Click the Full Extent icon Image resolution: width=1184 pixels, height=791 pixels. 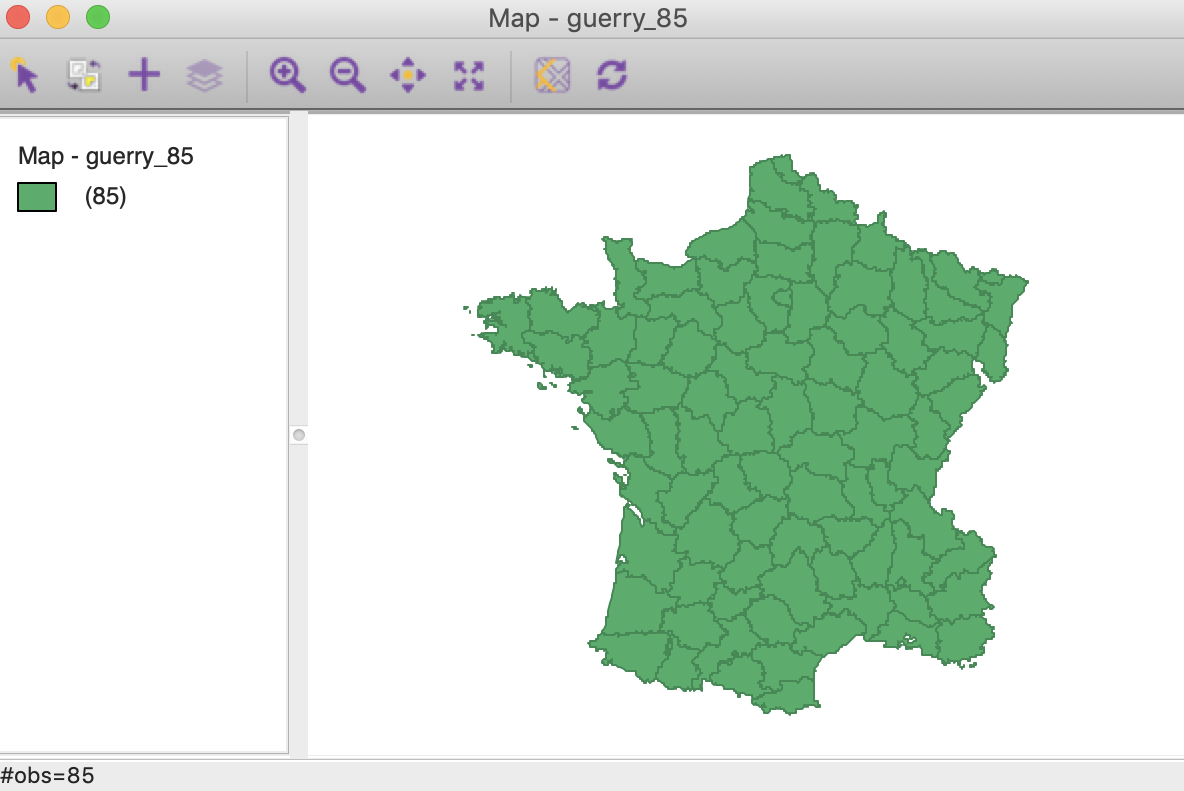click(469, 75)
